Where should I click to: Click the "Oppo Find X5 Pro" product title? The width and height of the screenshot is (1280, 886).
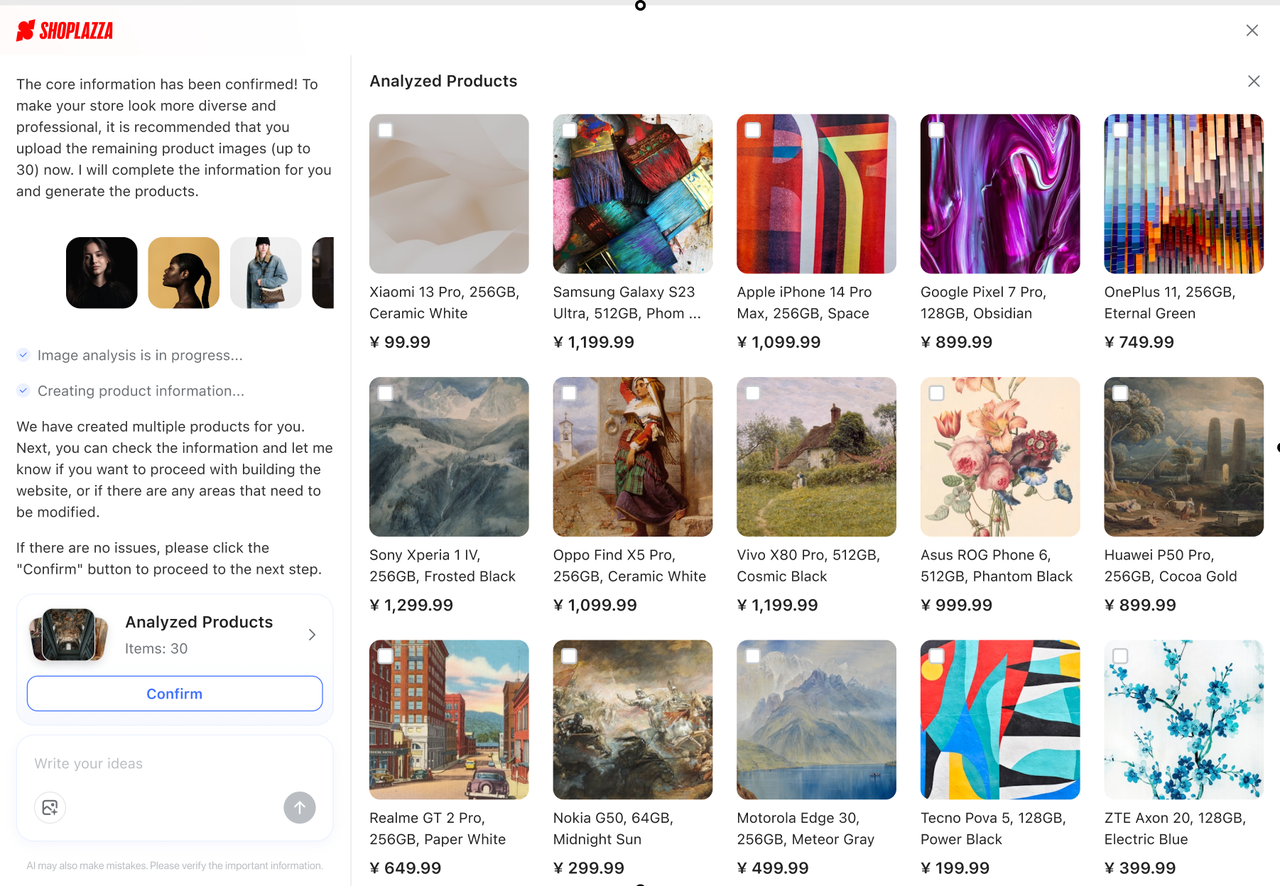630,566
